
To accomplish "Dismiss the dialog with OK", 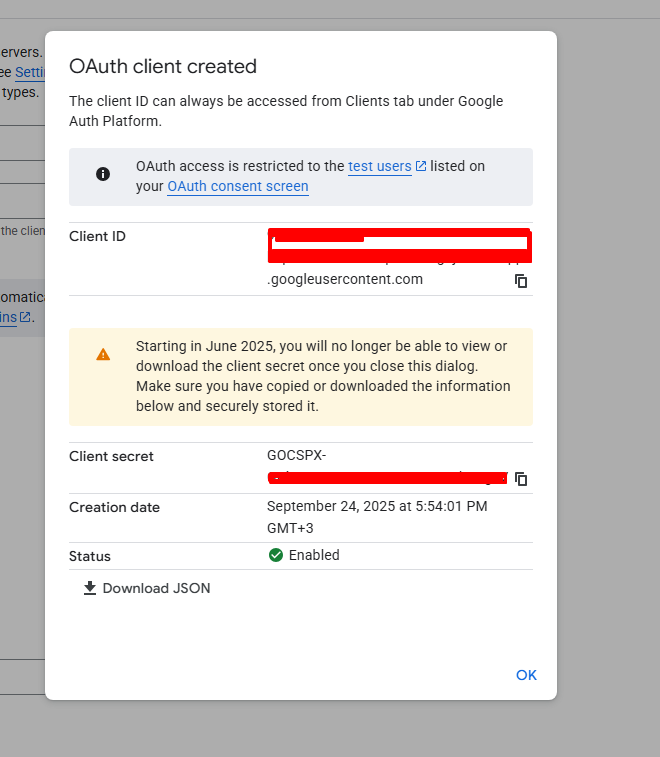I will [x=526, y=675].
